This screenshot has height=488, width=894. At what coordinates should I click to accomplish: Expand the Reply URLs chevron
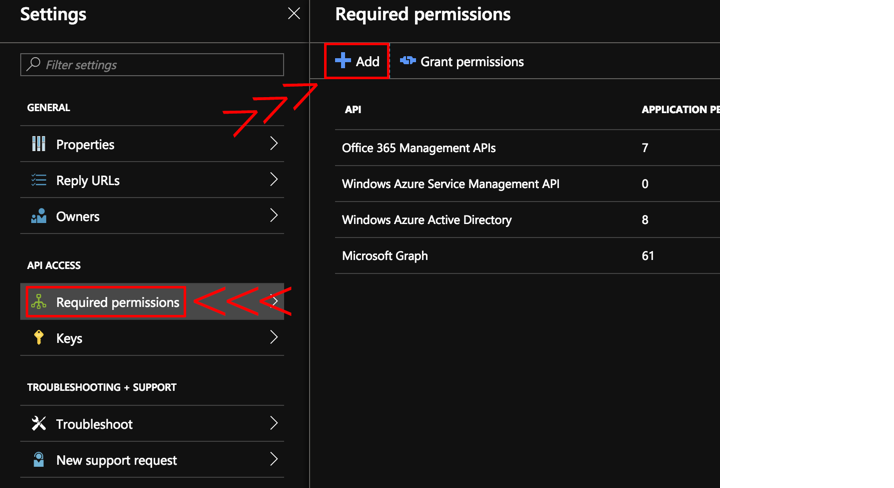coord(274,180)
